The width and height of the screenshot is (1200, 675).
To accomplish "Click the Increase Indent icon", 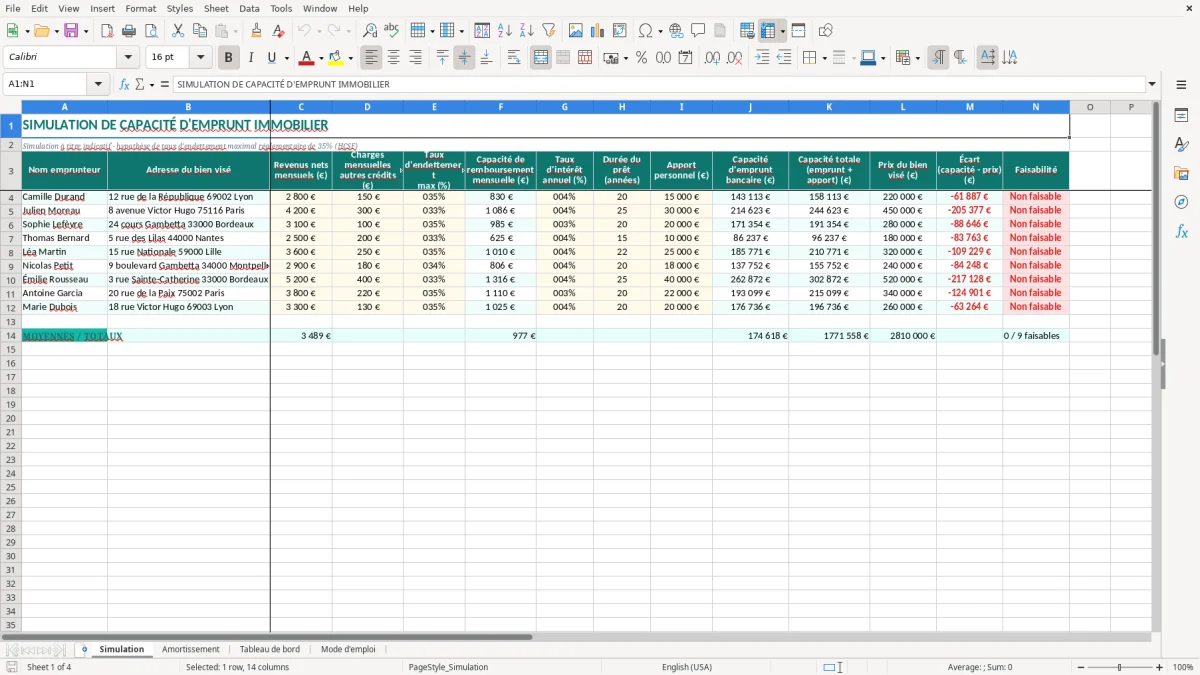I will click(762, 58).
